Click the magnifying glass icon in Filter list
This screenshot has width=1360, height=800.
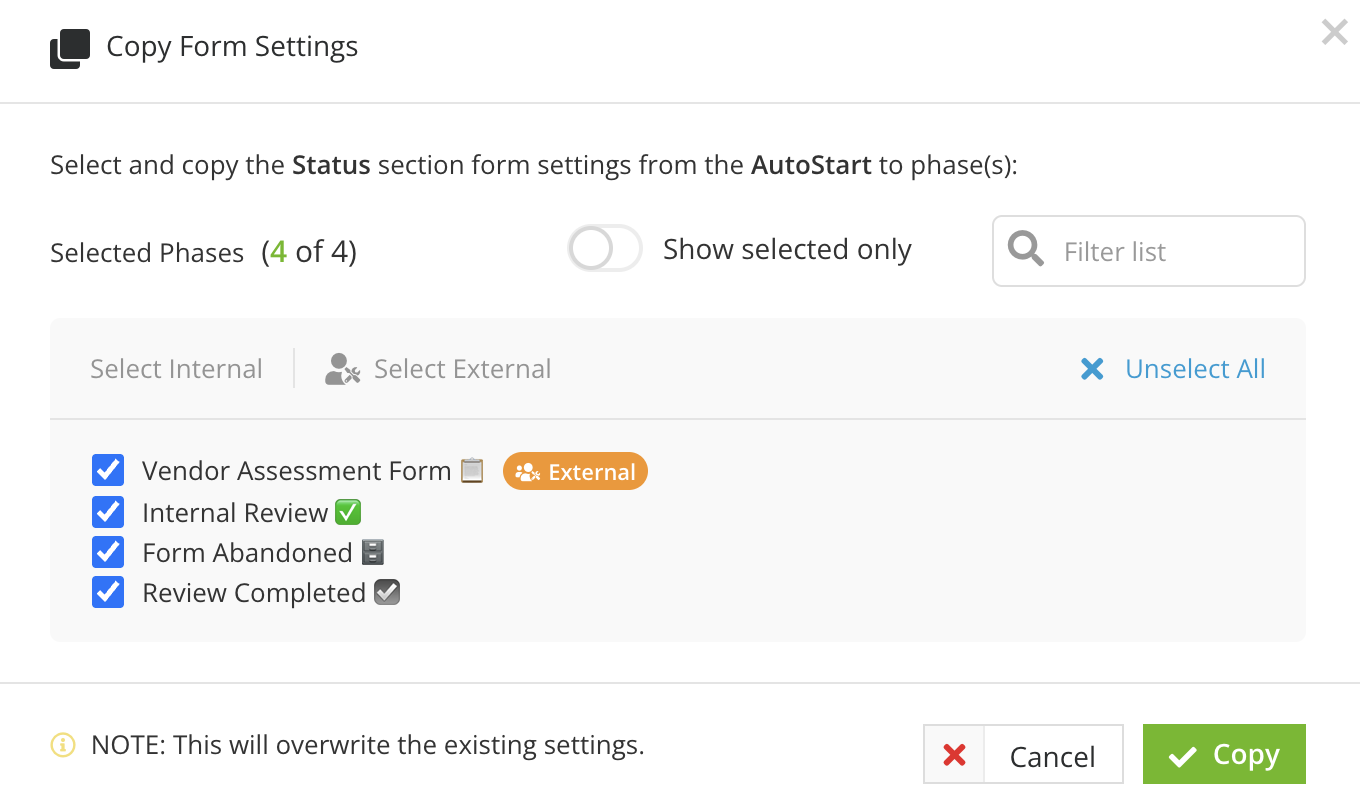pyautogui.click(x=1024, y=250)
